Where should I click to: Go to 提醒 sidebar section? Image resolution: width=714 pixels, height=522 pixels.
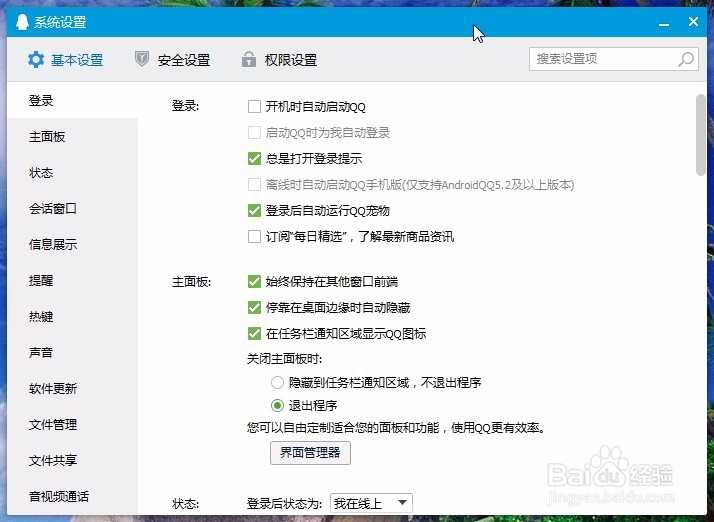pyautogui.click(x=72, y=280)
